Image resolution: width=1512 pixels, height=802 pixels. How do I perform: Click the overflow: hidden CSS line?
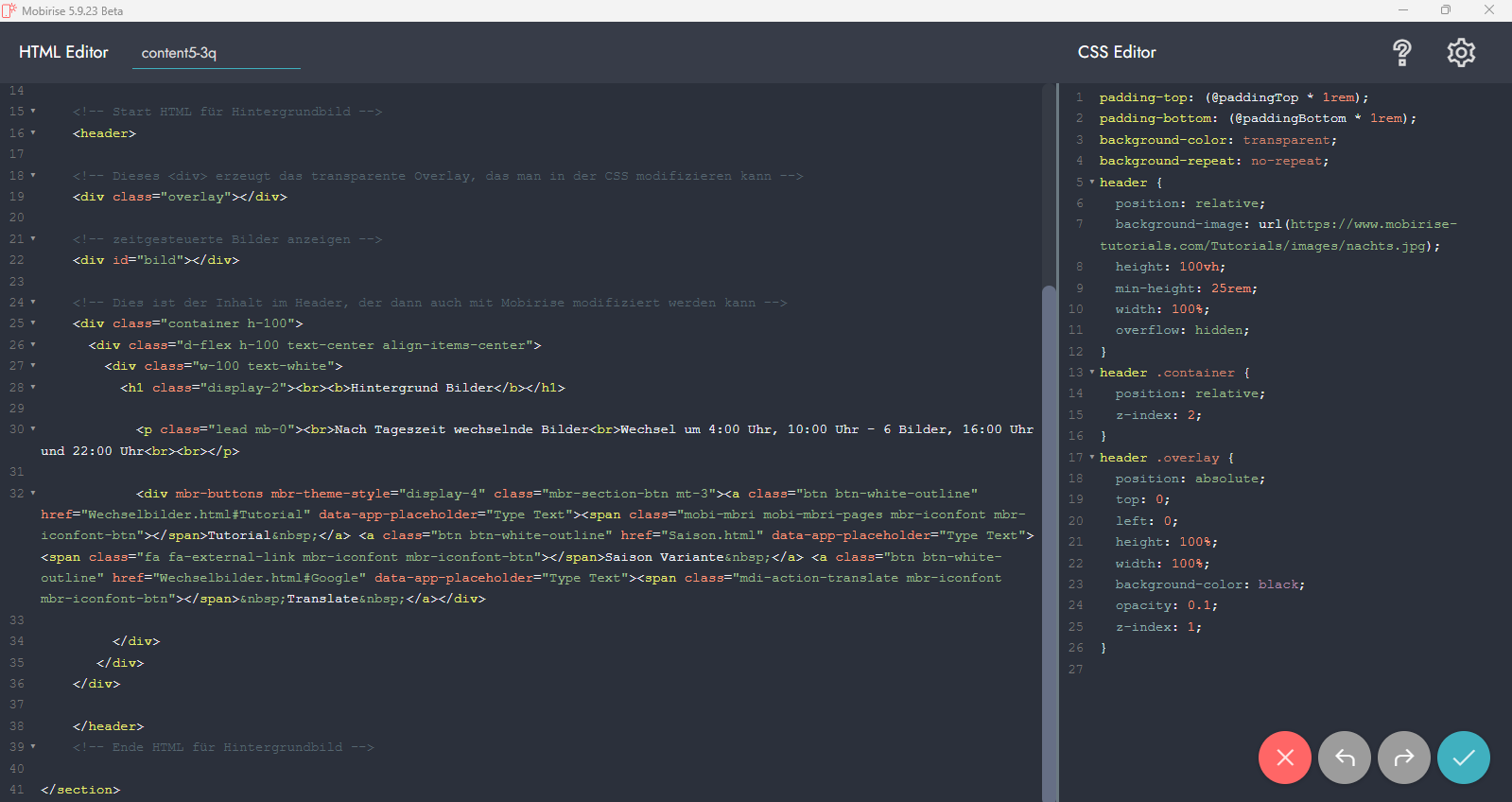[x=1182, y=330]
